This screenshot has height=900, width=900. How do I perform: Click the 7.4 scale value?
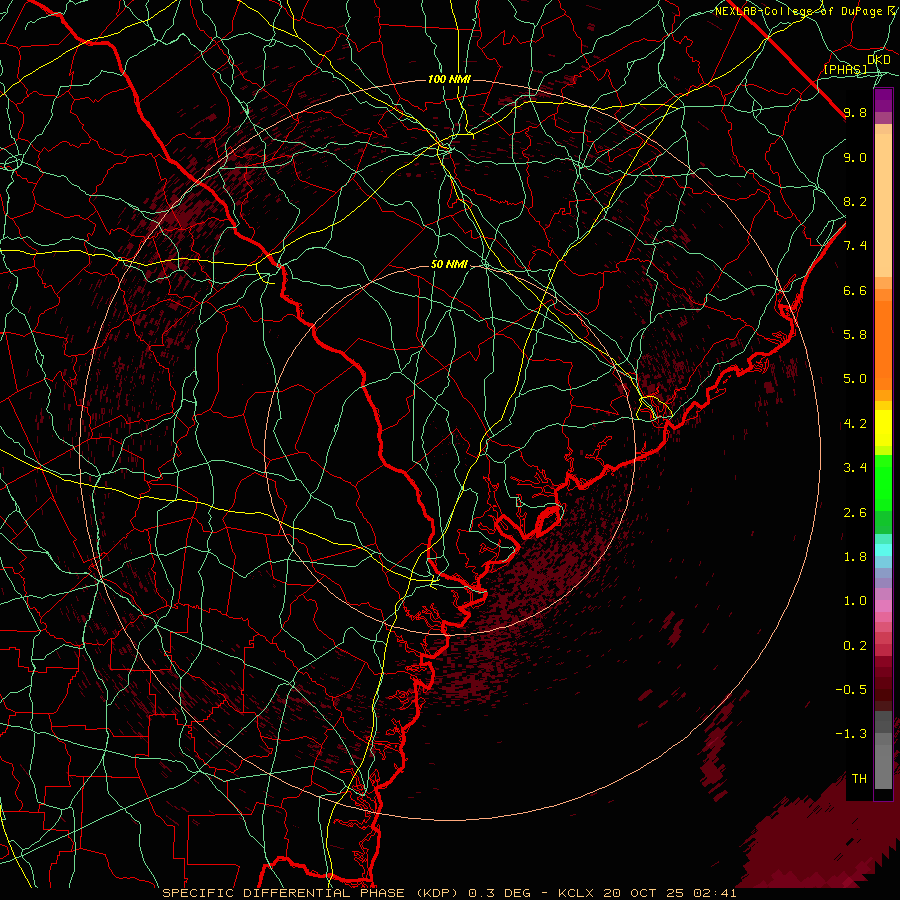point(855,246)
